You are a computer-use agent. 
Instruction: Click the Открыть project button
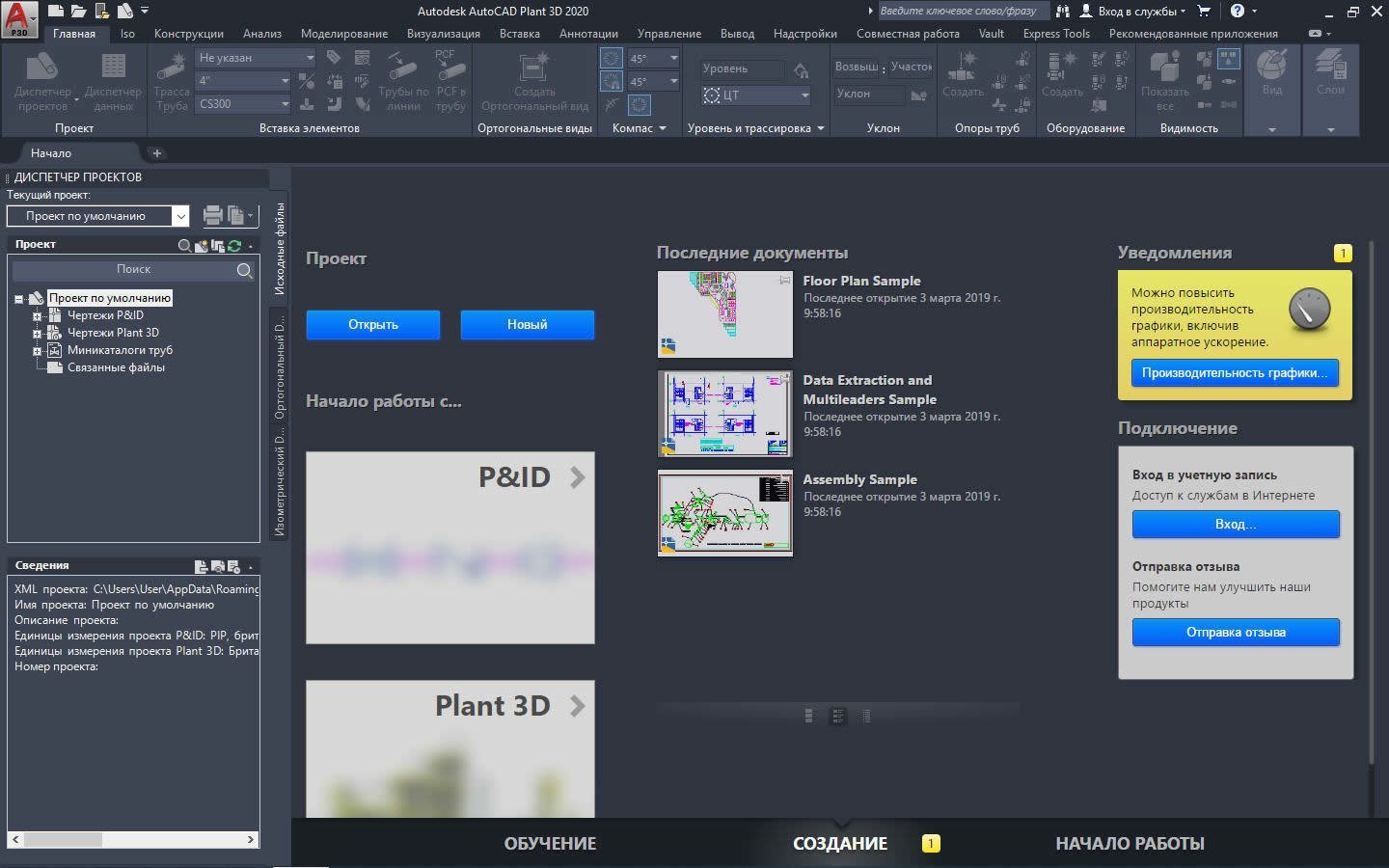373,325
